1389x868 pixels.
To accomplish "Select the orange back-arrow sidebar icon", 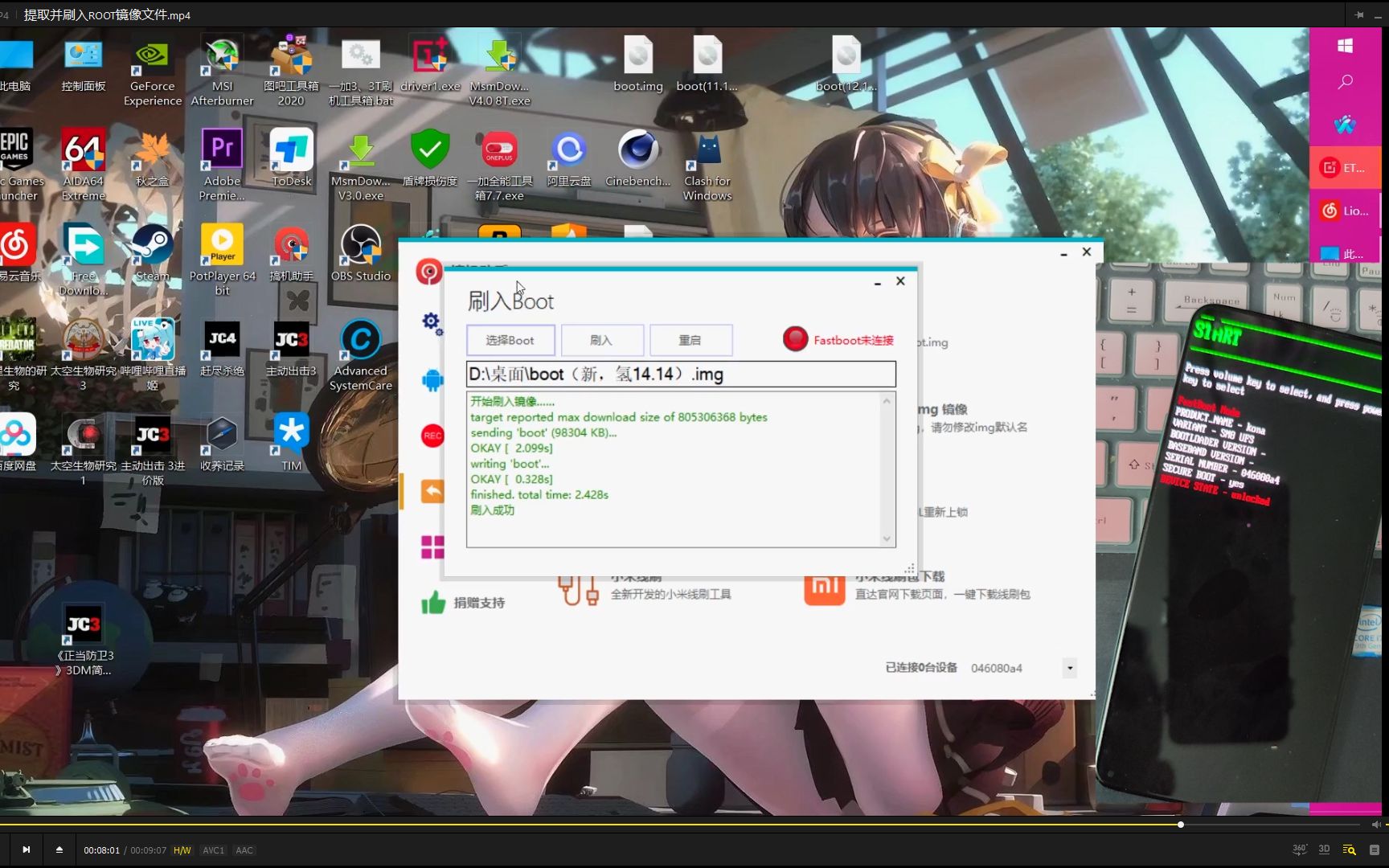I will pyautogui.click(x=432, y=491).
